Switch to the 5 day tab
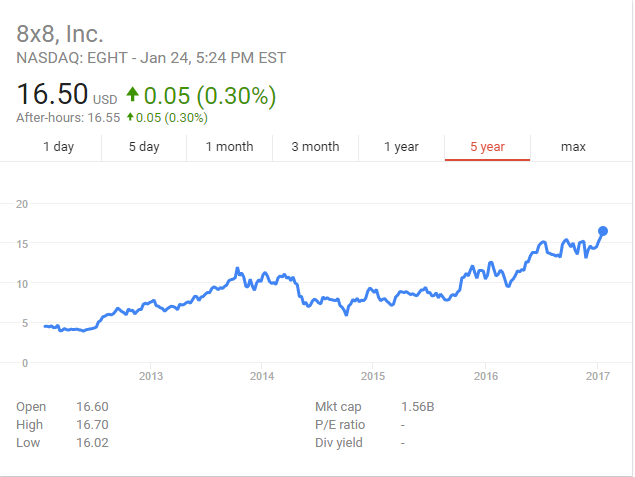 [x=144, y=147]
